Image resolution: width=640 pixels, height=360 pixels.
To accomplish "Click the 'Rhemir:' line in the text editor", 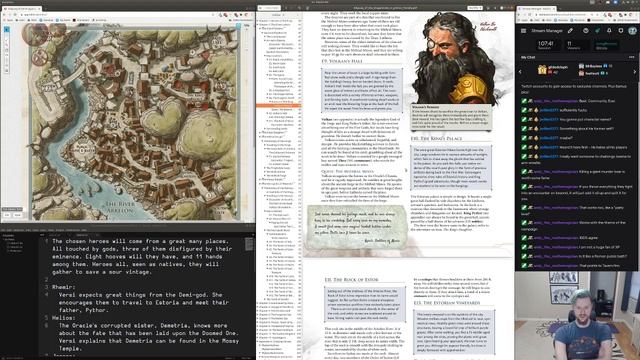I will (64, 287).
